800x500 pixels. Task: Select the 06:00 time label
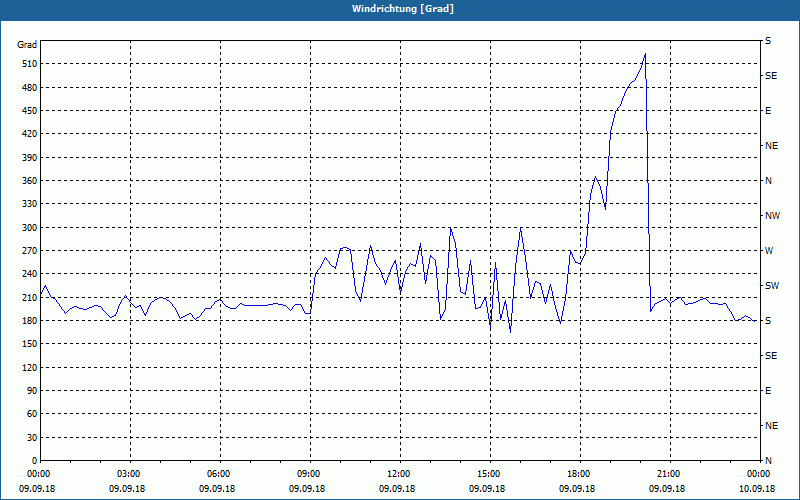coord(217,473)
